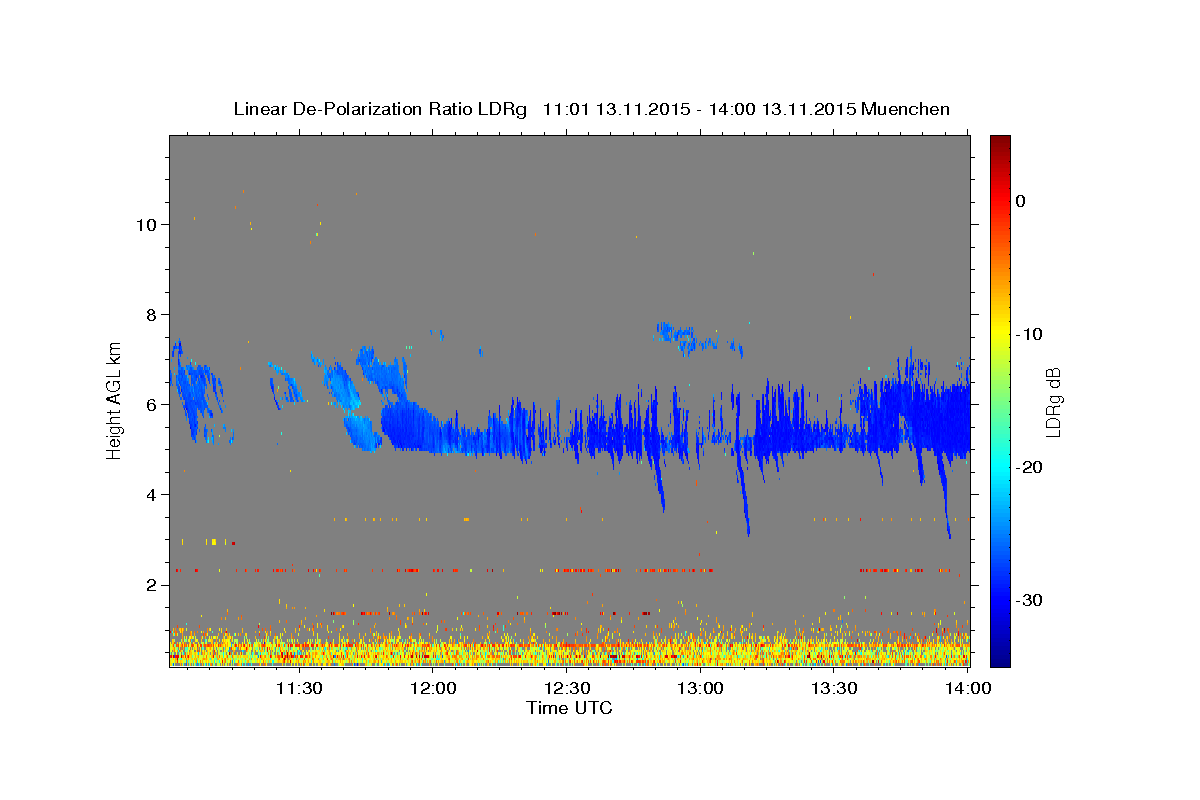The image size is (1200, 800).
Task: Click the 'LDRg dB' colorbar label
Action: point(1052,403)
